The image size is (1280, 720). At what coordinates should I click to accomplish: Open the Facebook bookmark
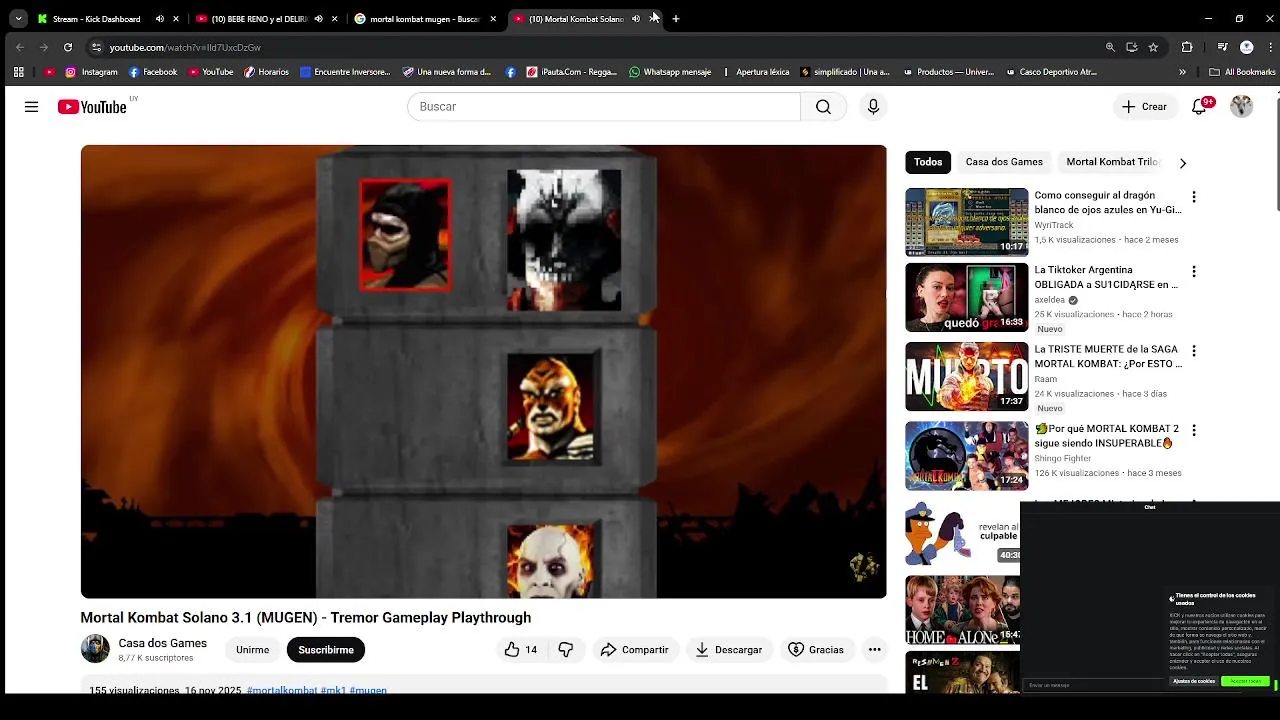[x=153, y=72]
